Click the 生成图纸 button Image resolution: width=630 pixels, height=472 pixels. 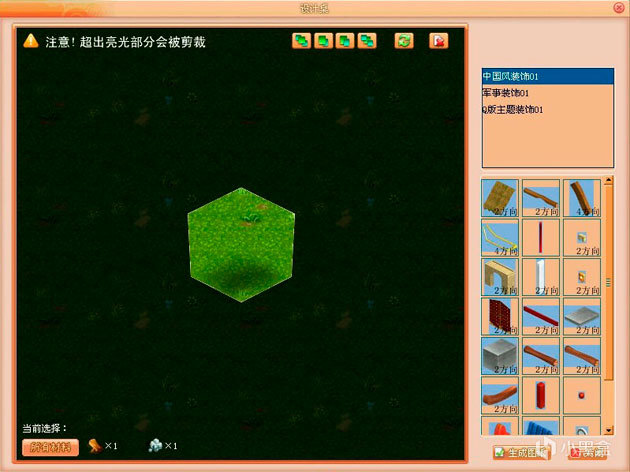521,453
